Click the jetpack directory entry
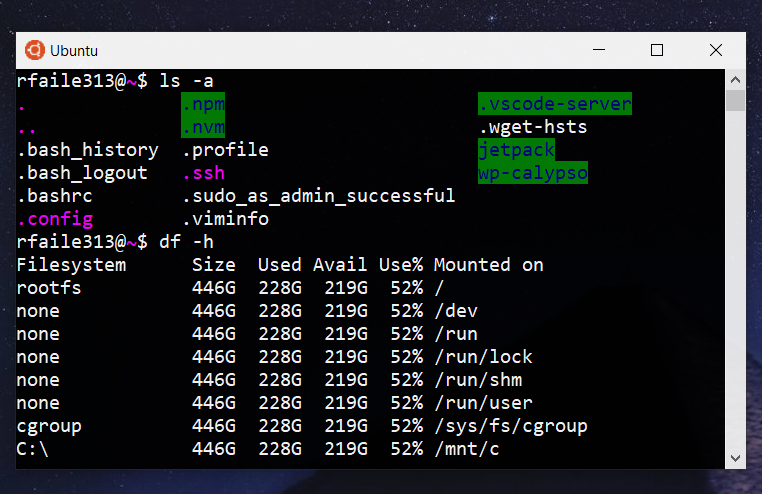The image size is (762, 494). 516,150
